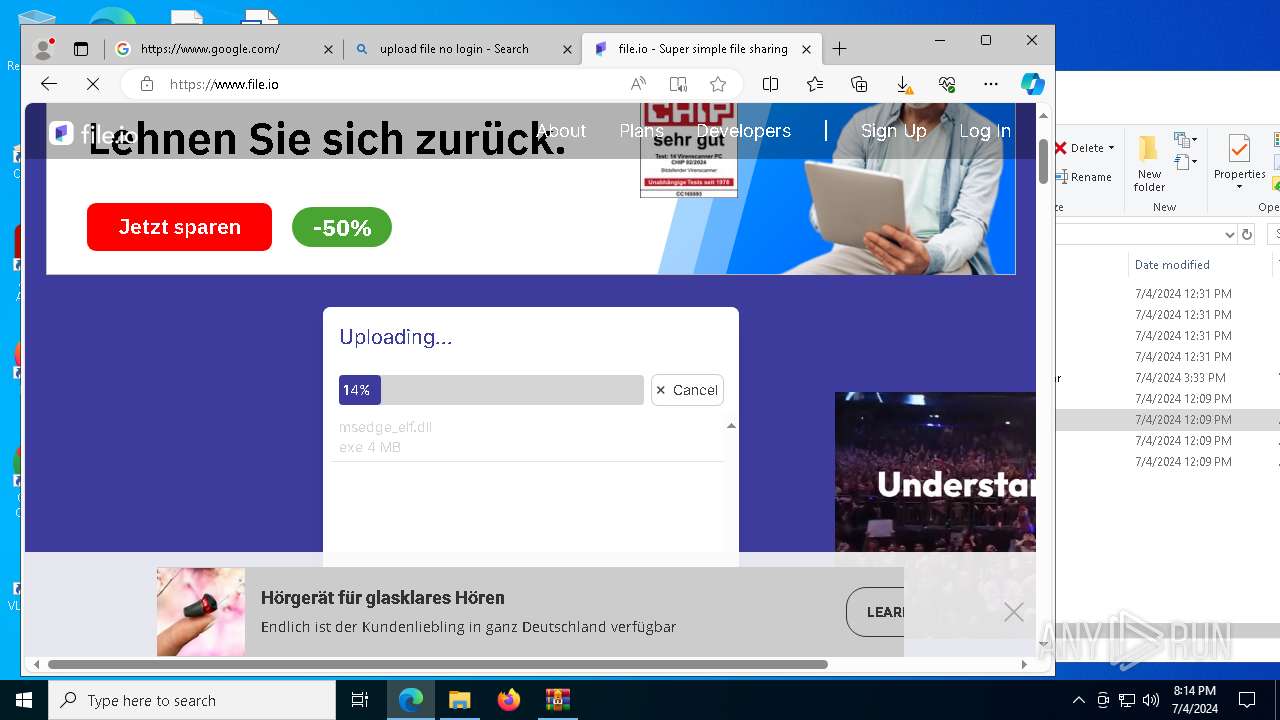Open the Favorites list icon
This screenshot has height=720, width=1280.
pyautogui.click(x=815, y=84)
